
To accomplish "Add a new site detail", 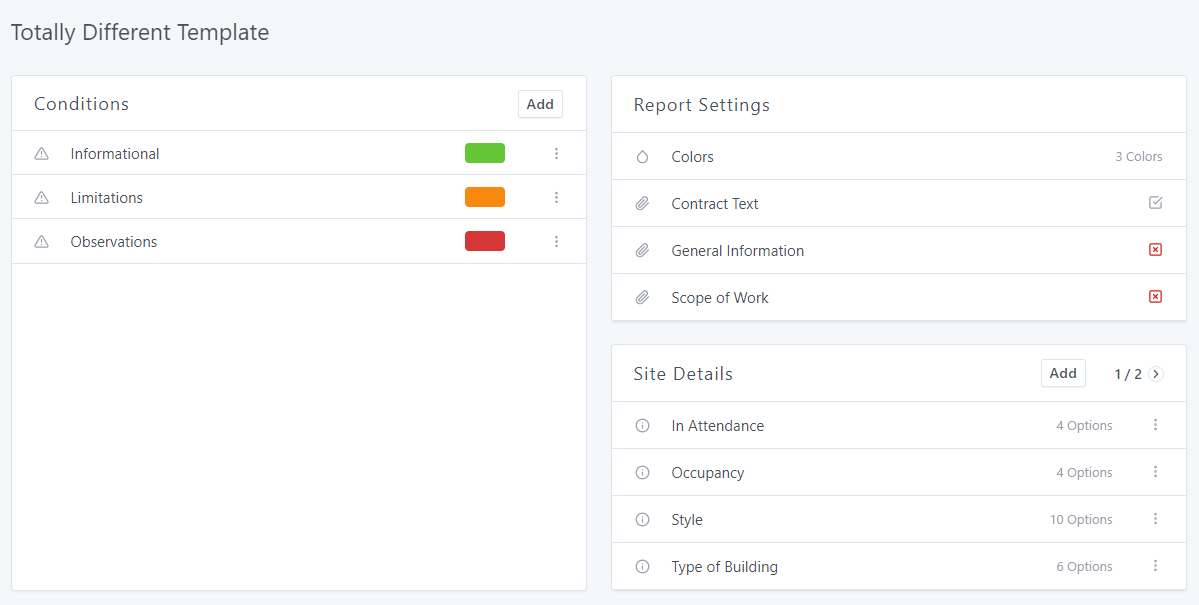I will (1063, 373).
